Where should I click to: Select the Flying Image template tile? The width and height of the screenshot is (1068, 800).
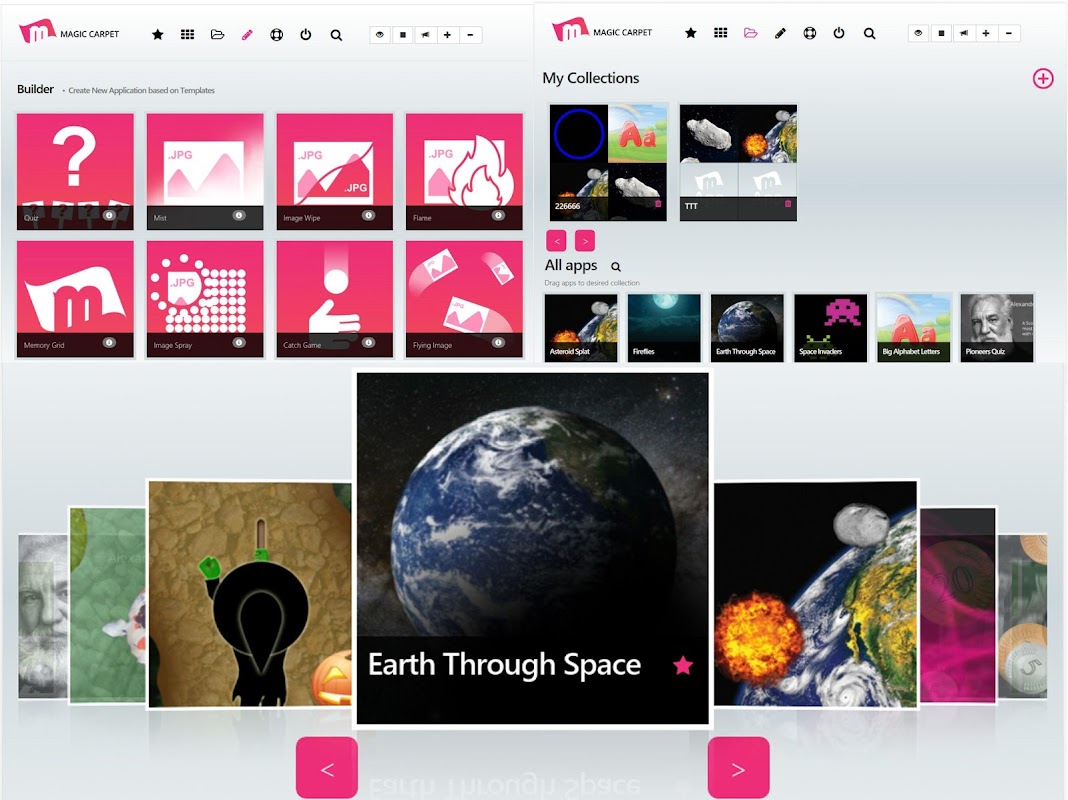[464, 299]
